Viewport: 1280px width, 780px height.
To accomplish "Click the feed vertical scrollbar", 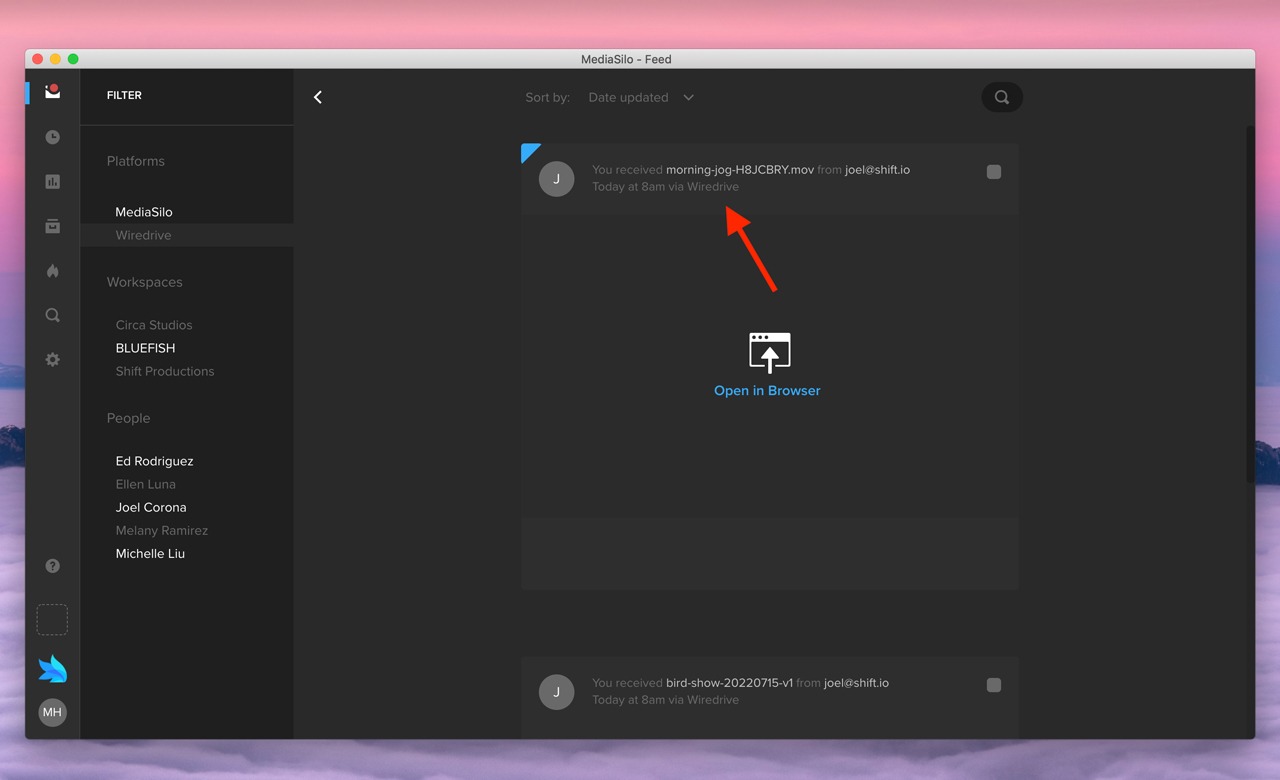I will pos(1250,305).
